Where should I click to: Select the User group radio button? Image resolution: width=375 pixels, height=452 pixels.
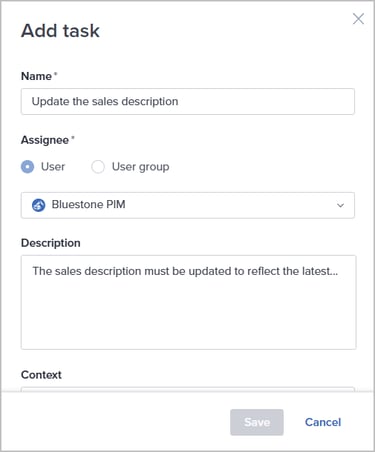point(98,167)
